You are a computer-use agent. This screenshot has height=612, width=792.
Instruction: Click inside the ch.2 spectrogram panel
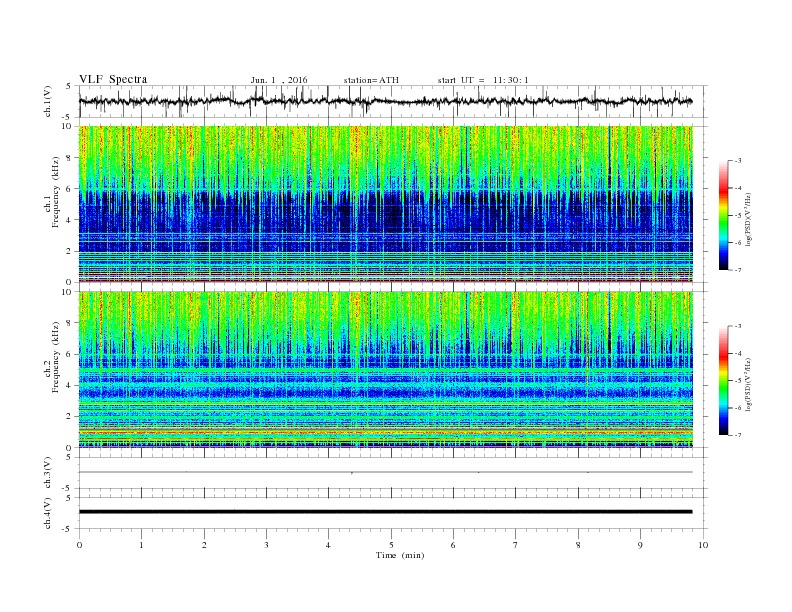point(385,370)
